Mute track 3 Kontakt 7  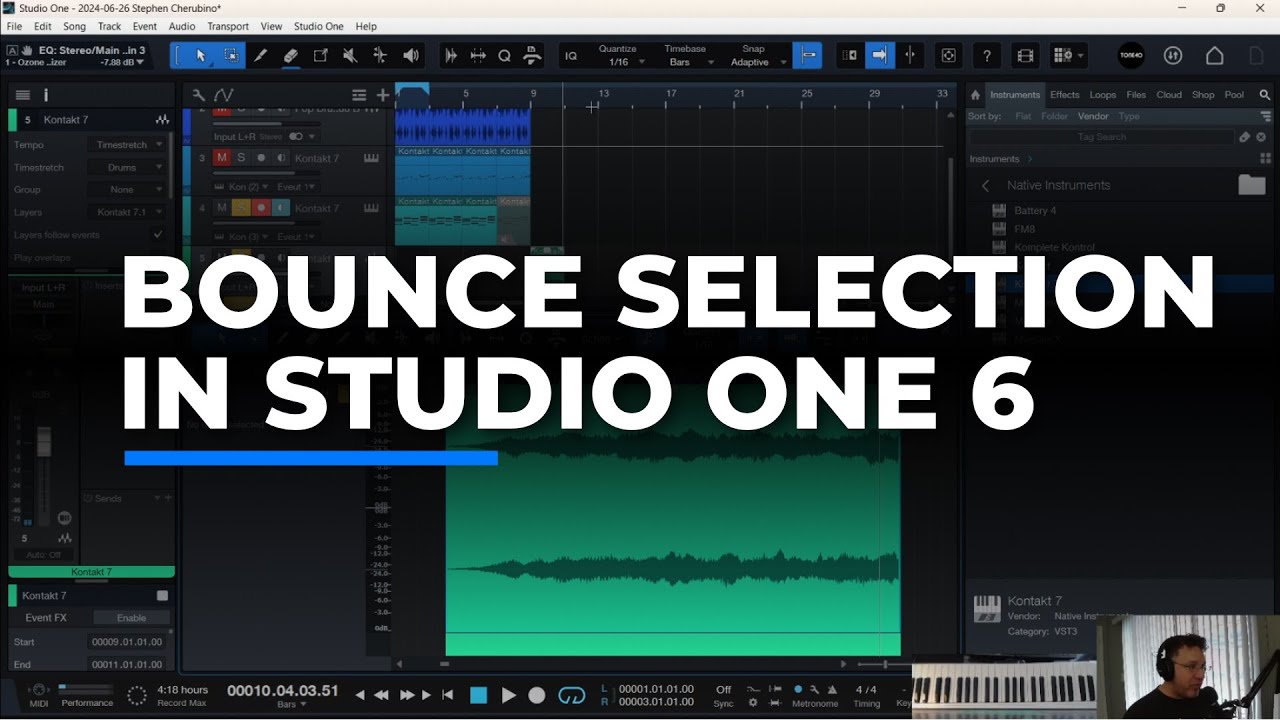222,158
